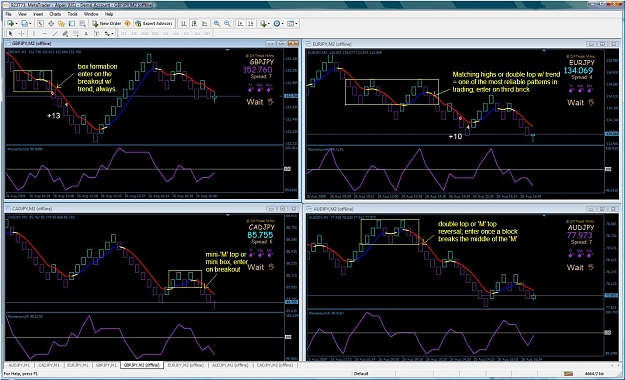This screenshot has width=625, height=380.
Task: Toggle the Expert Advisors button
Action: click(x=154, y=24)
